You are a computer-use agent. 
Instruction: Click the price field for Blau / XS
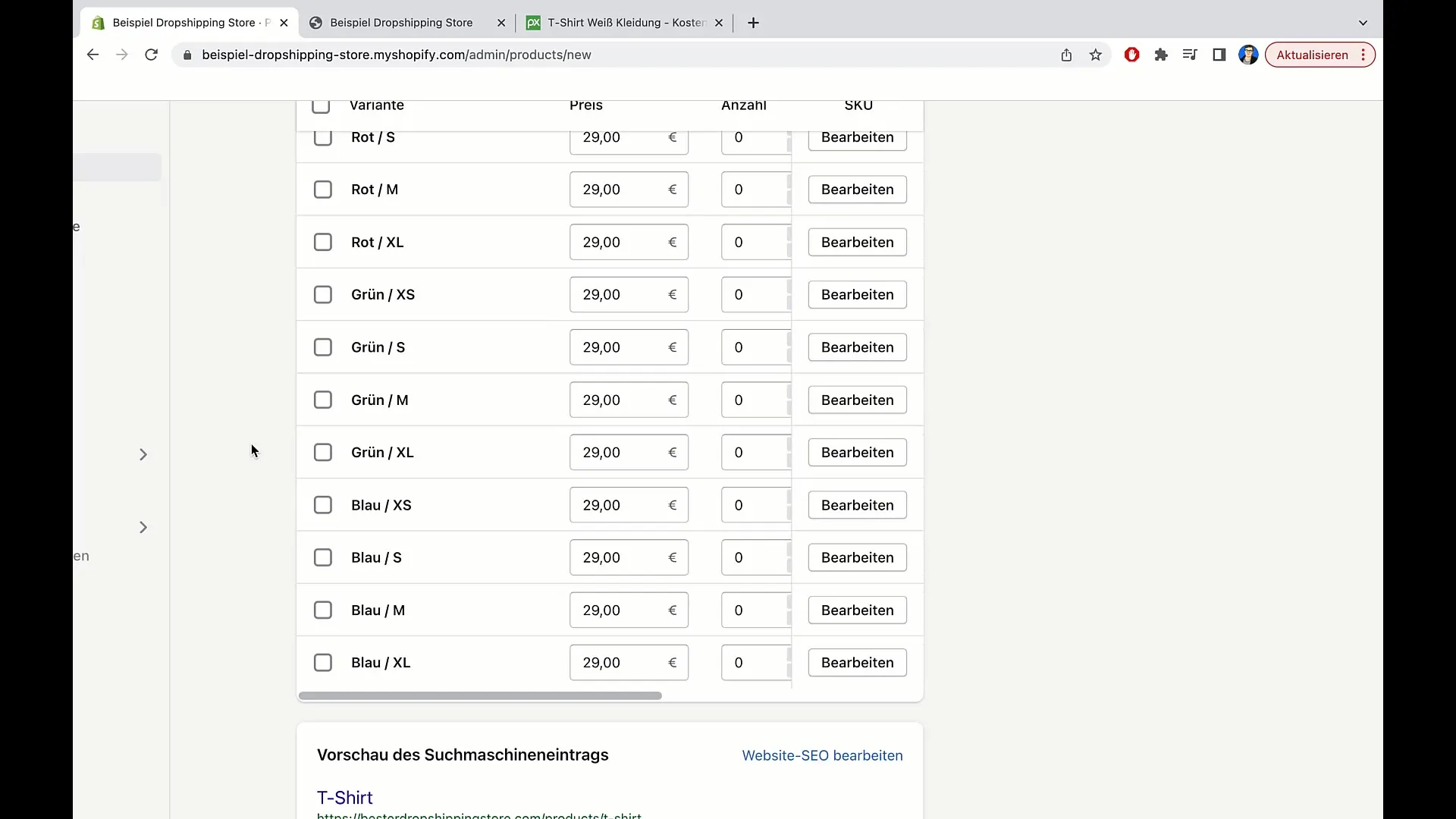pyautogui.click(x=629, y=505)
